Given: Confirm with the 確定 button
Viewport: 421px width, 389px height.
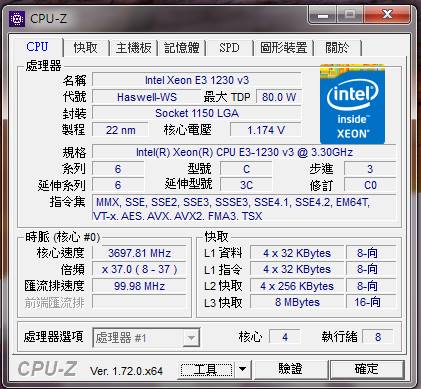Looking at the screenshot, I should (367, 369).
